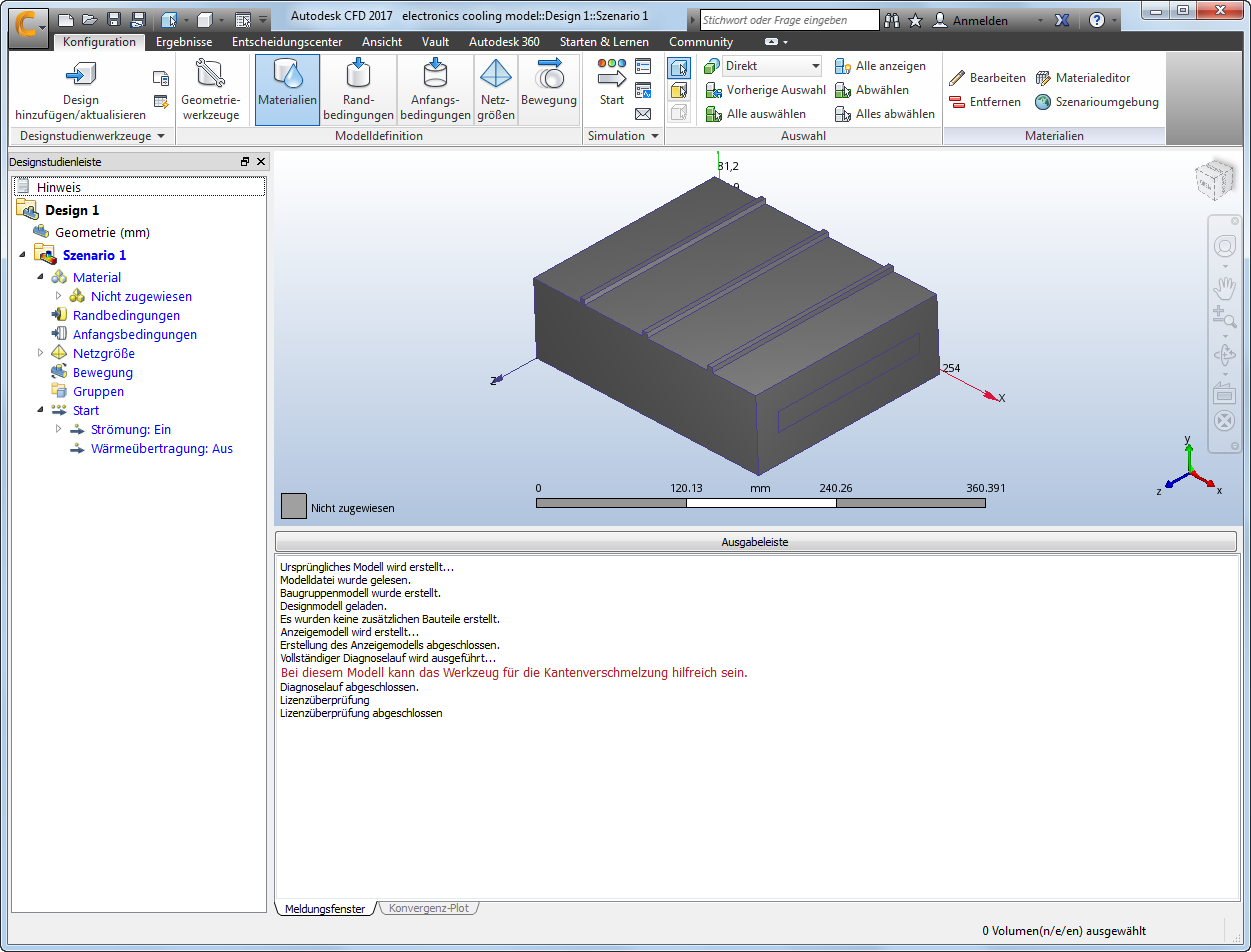The width and height of the screenshot is (1251, 952).
Task: Click the New file icon in quick access toolbar
Action: (66, 19)
